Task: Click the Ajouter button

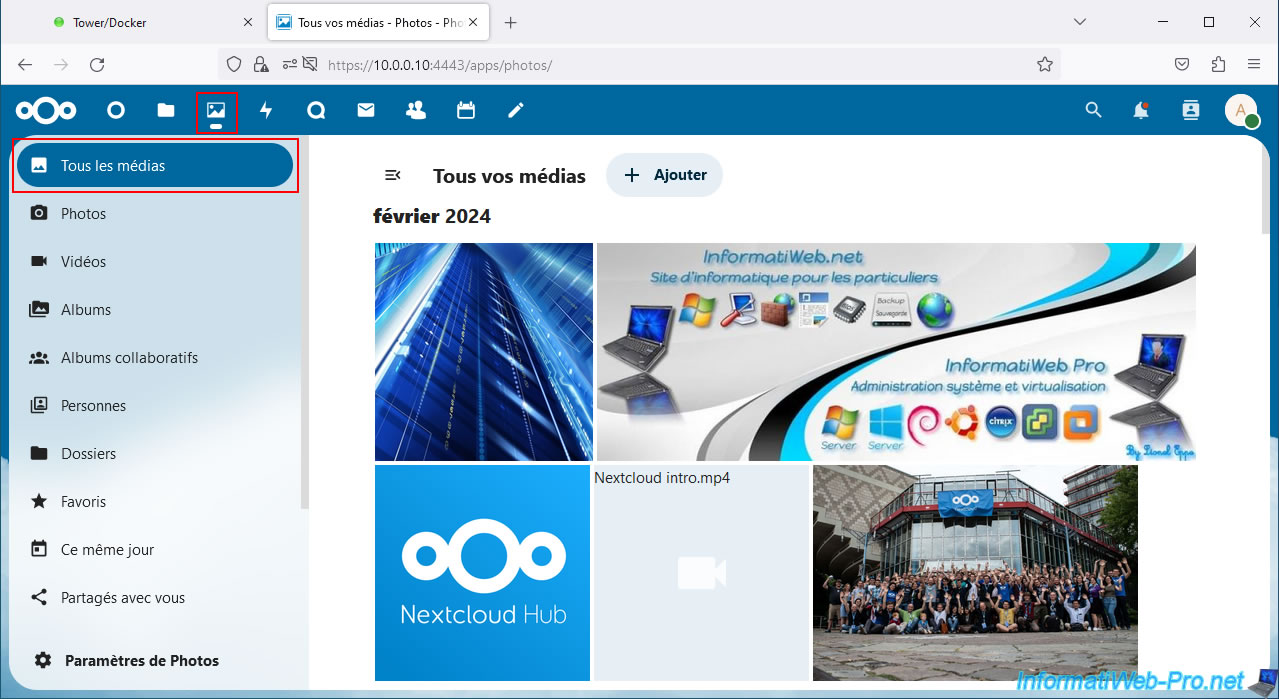Action: click(665, 175)
